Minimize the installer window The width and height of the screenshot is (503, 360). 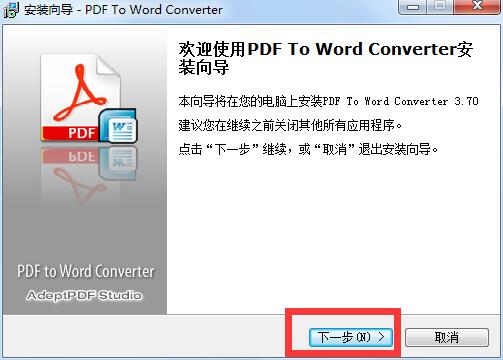pyautogui.click(x=413, y=6)
